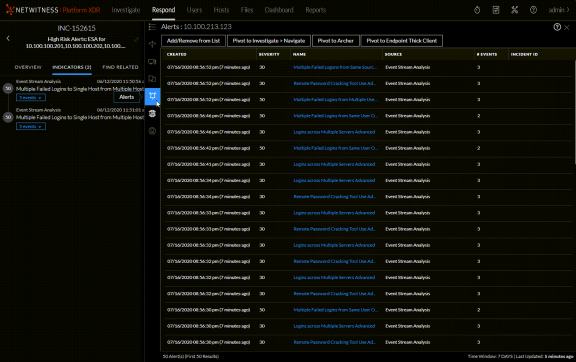Viewport: 576px width, 362px height.
Task: Sort by the Created column header
Action: click(x=177, y=54)
